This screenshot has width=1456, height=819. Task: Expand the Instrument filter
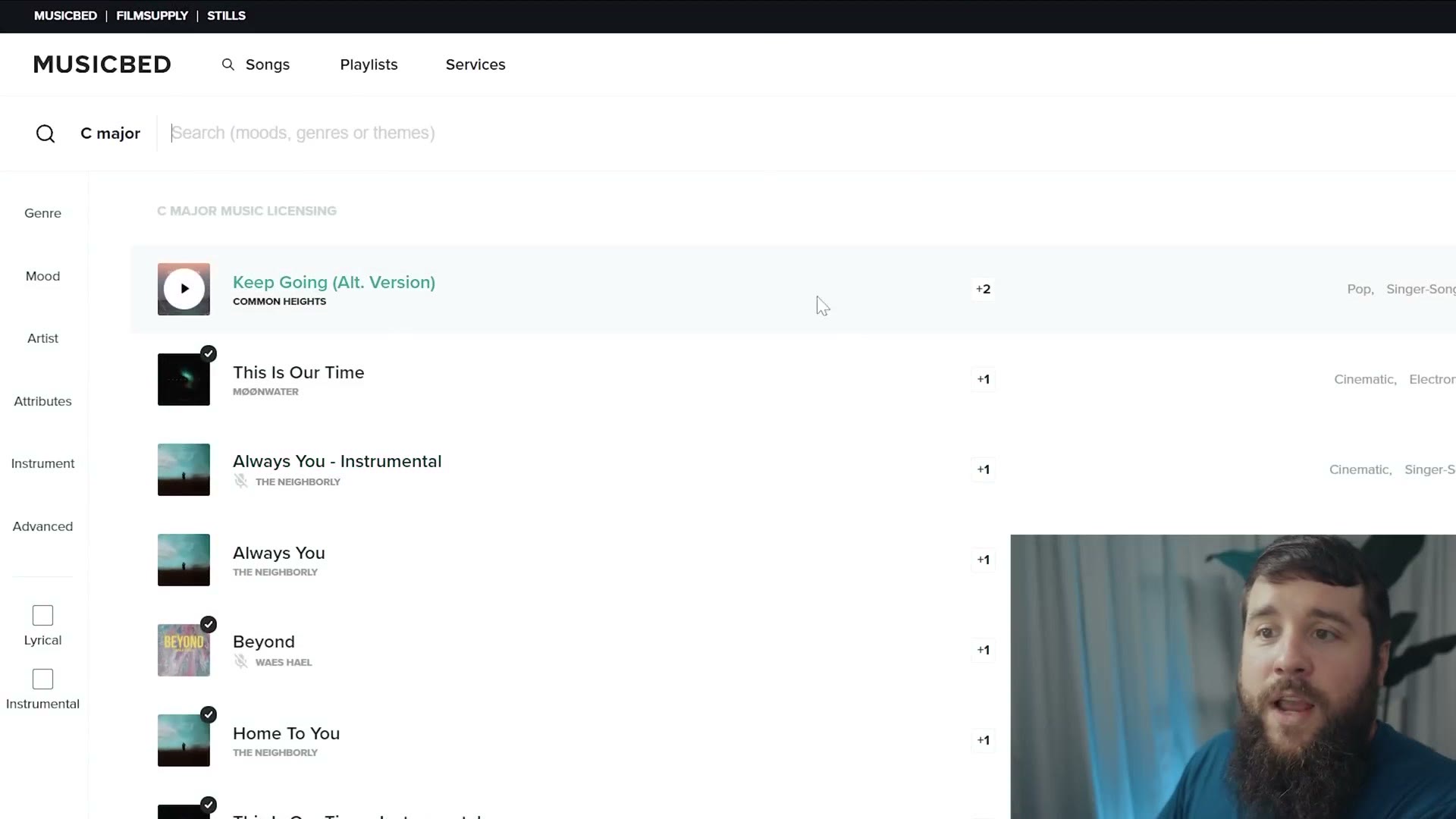coord(42,464)
